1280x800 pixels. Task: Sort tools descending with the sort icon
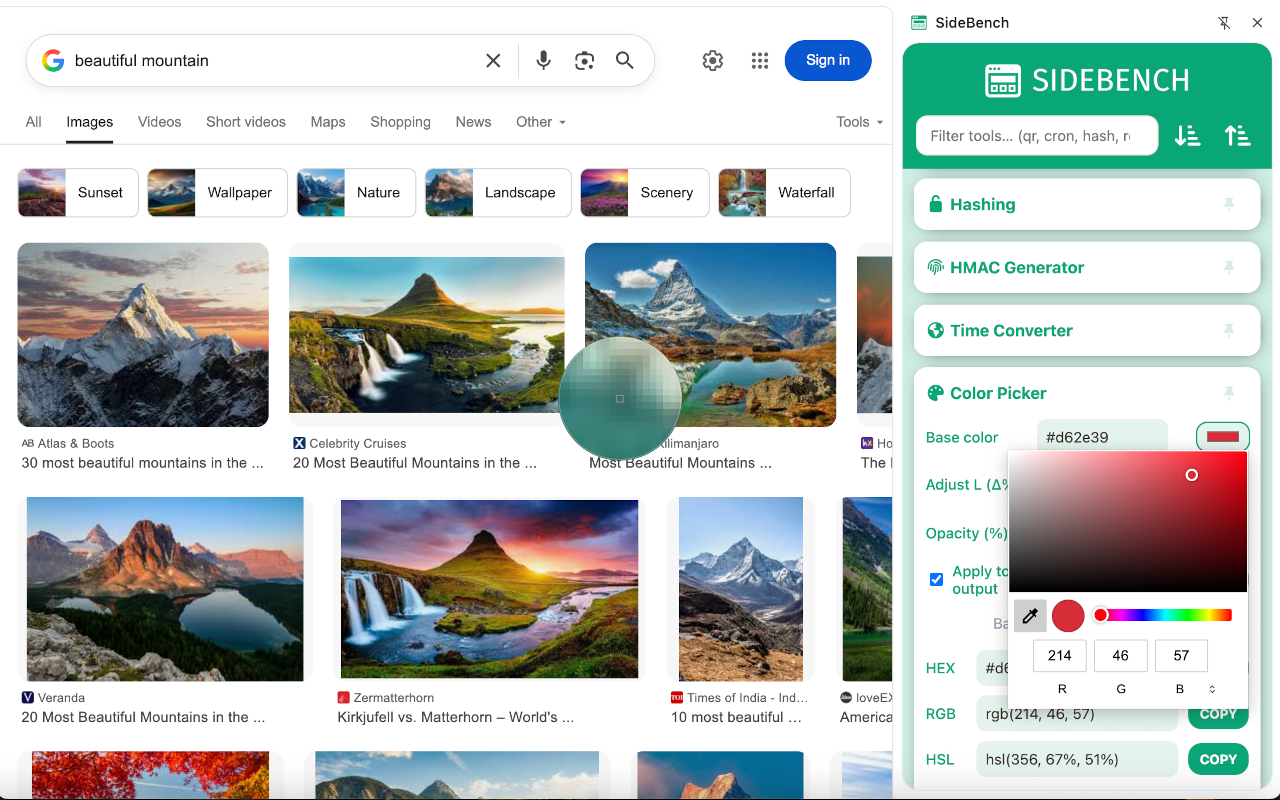coord(1187,135)
